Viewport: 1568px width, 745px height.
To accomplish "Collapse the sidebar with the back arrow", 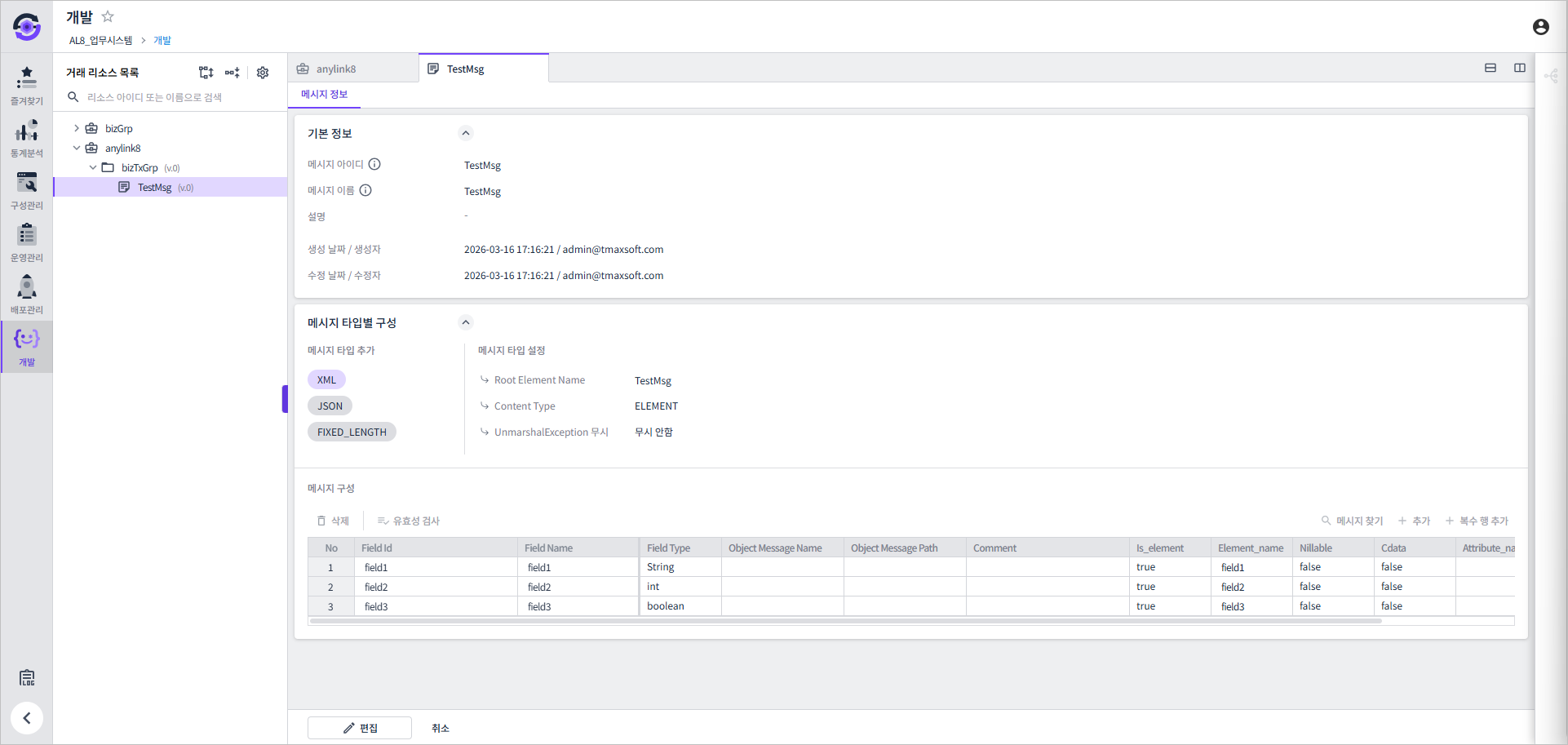I will click(27, 718).
